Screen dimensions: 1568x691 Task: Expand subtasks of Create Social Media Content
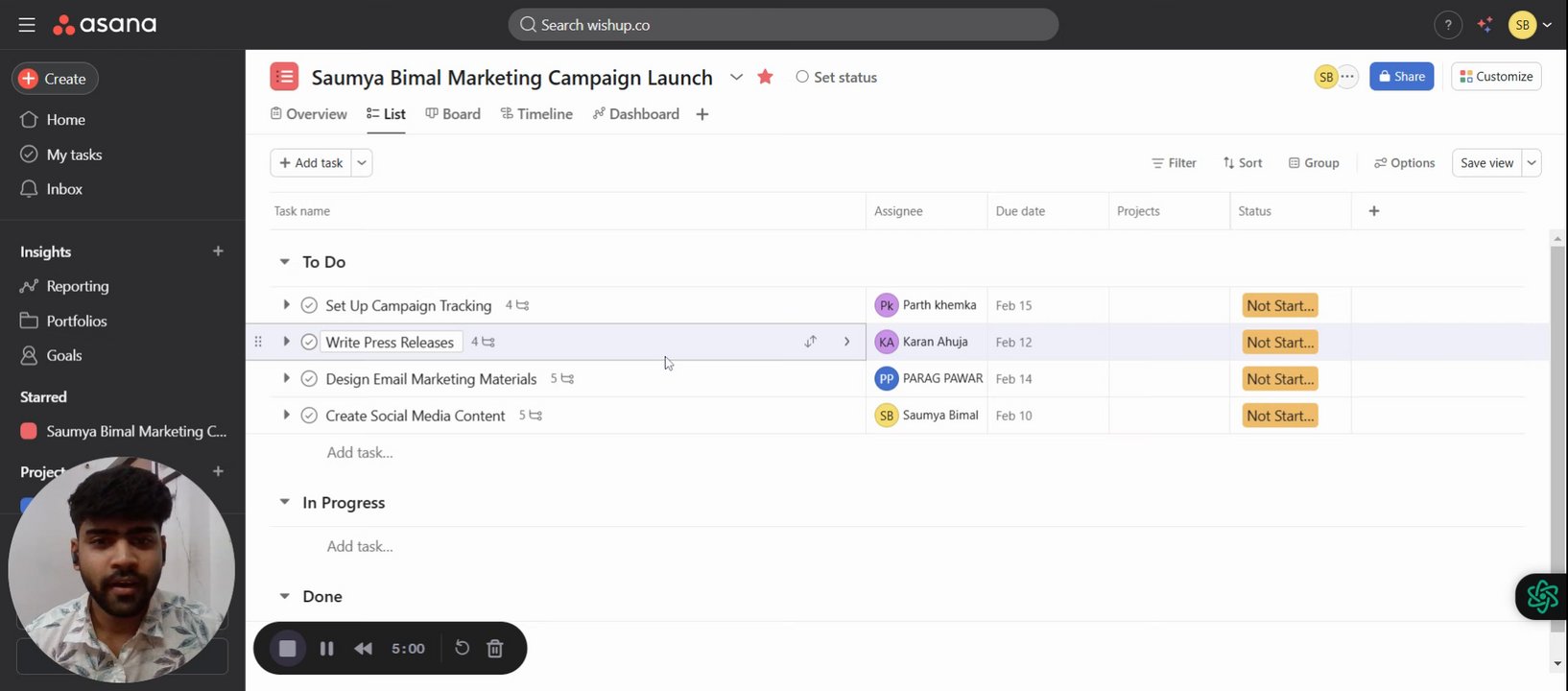[286, 416]
